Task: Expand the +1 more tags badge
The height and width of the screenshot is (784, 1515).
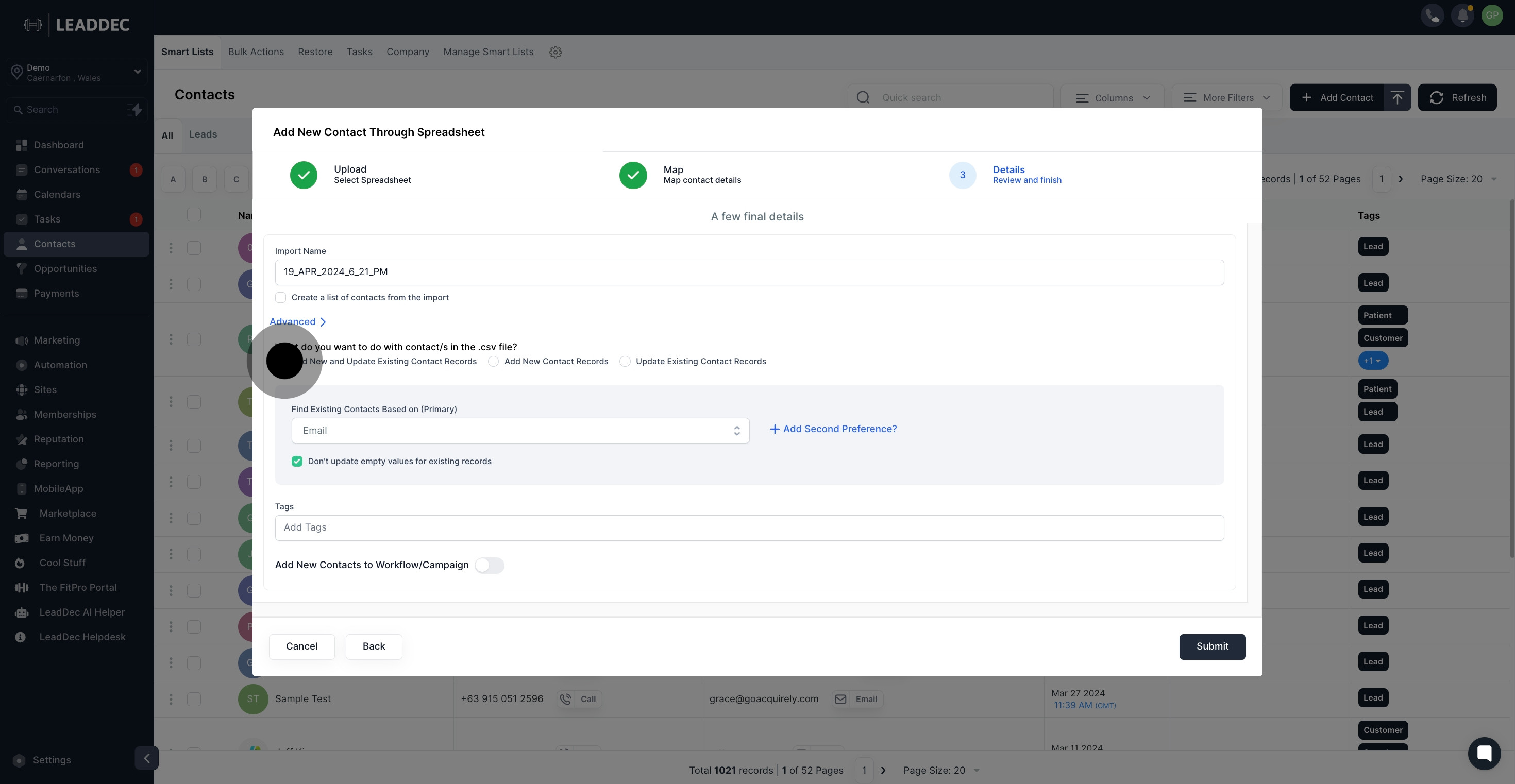Action: pos(1373,360)
